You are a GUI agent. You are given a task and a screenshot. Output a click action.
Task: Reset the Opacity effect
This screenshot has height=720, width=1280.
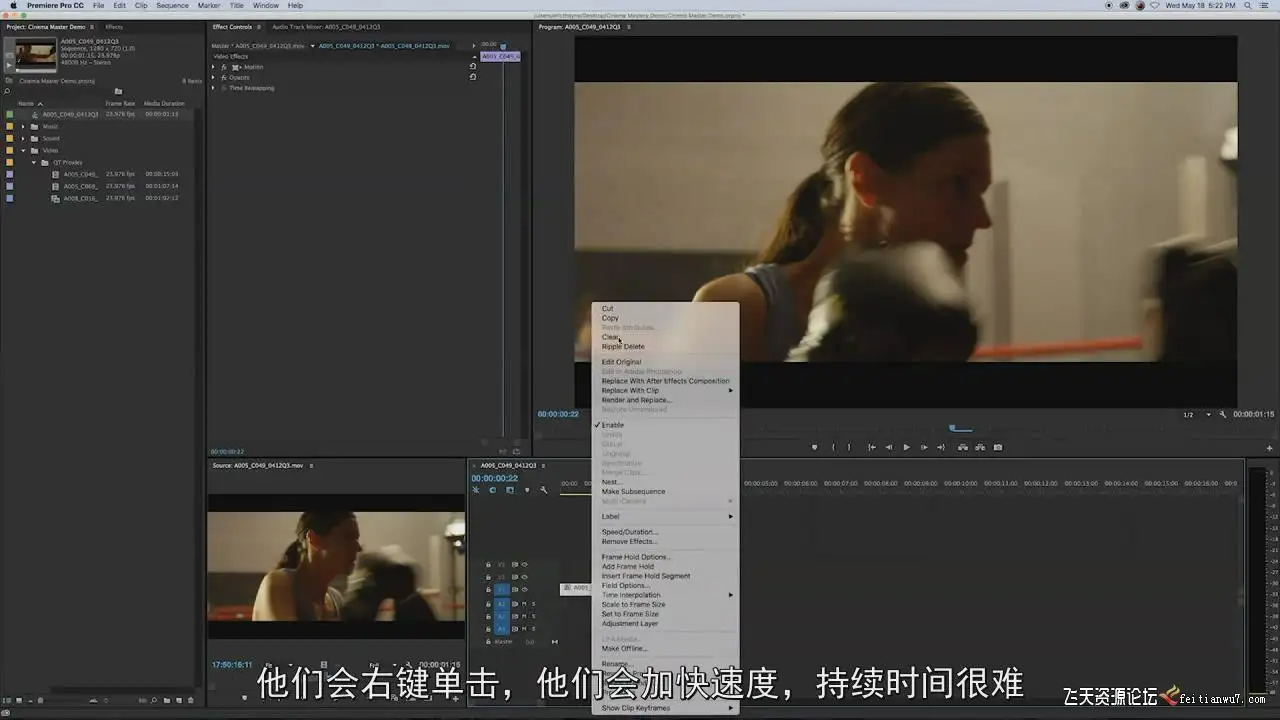click(473, 77)
